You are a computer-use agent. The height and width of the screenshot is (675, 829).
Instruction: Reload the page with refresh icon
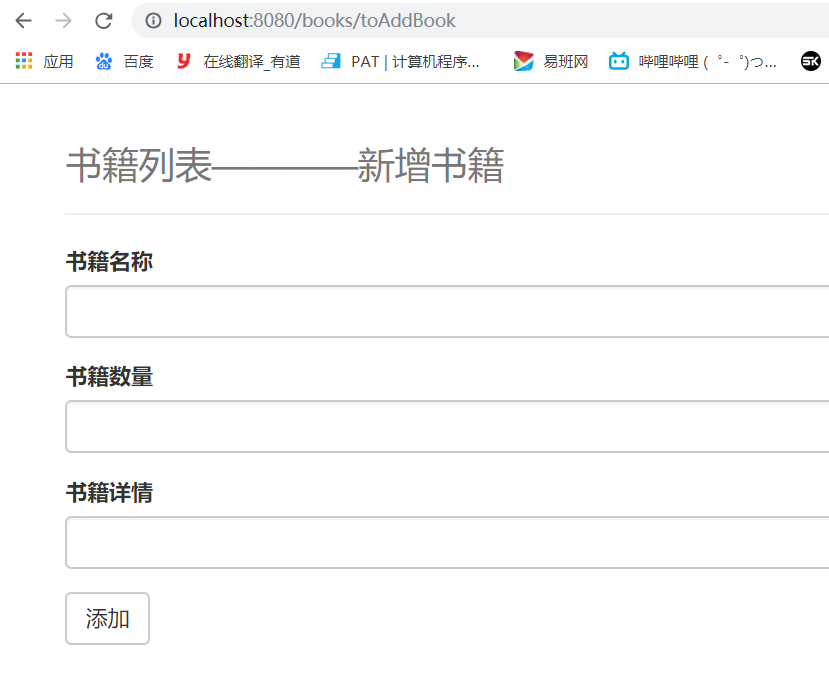[104, 21]
